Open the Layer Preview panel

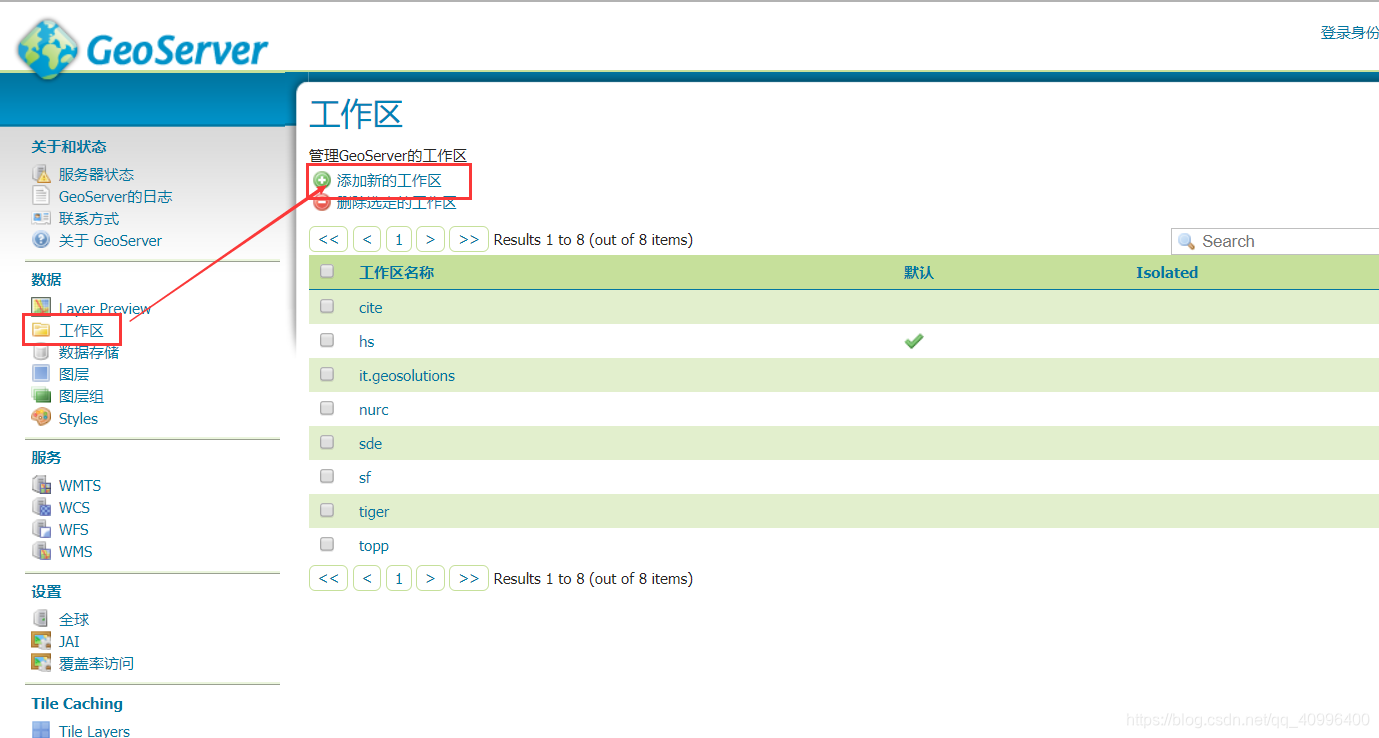click(x=105, y=308)
